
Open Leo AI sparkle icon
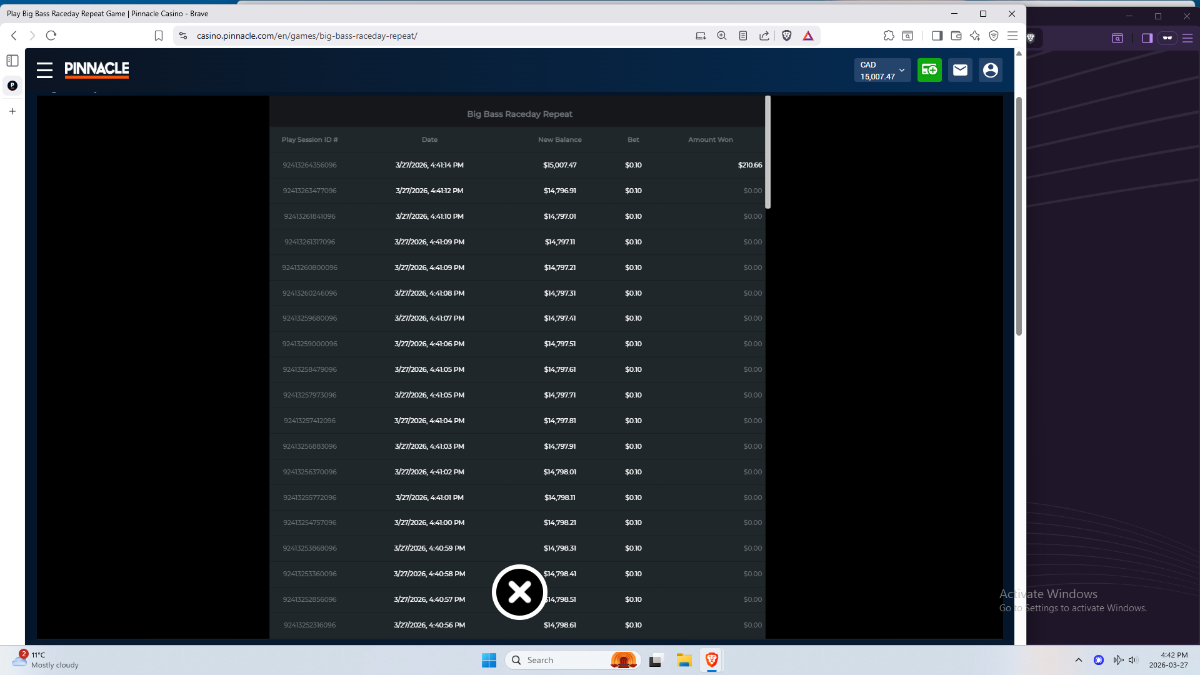975,36
